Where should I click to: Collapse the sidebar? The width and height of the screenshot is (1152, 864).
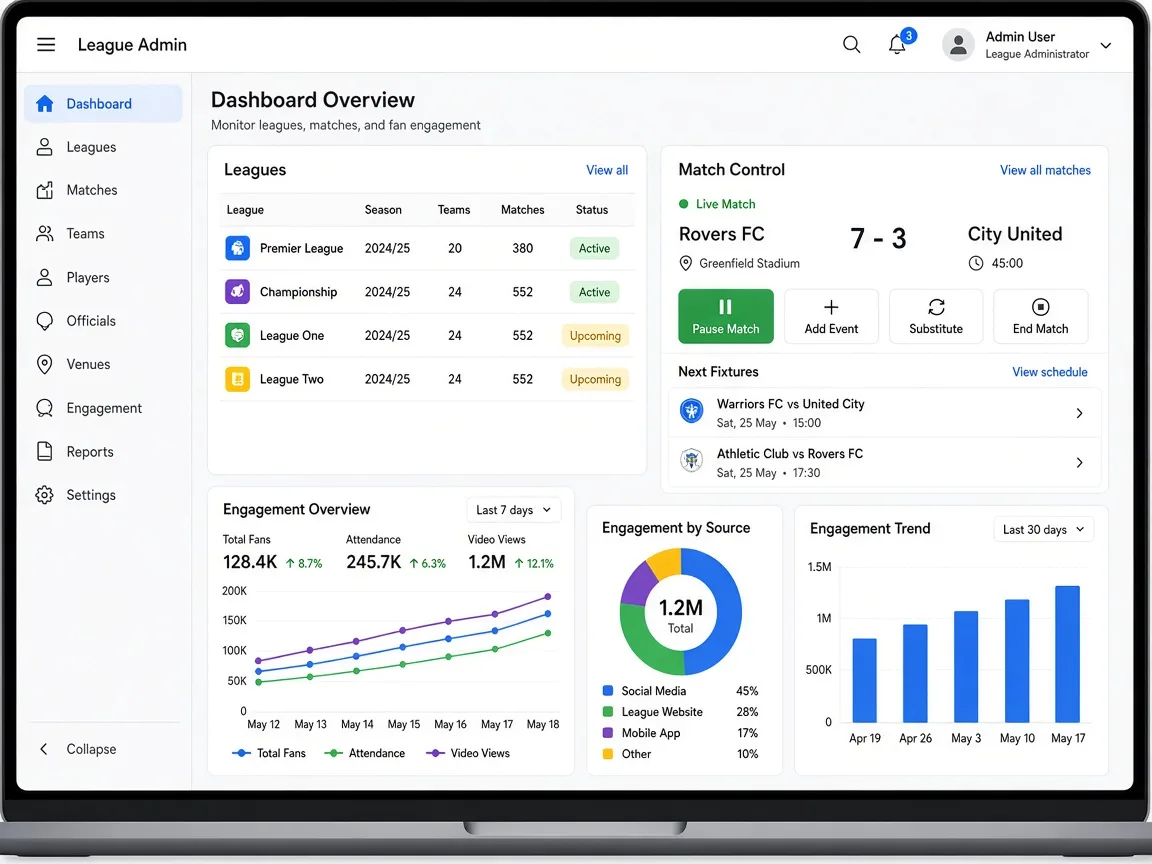(x=78, y=749)
